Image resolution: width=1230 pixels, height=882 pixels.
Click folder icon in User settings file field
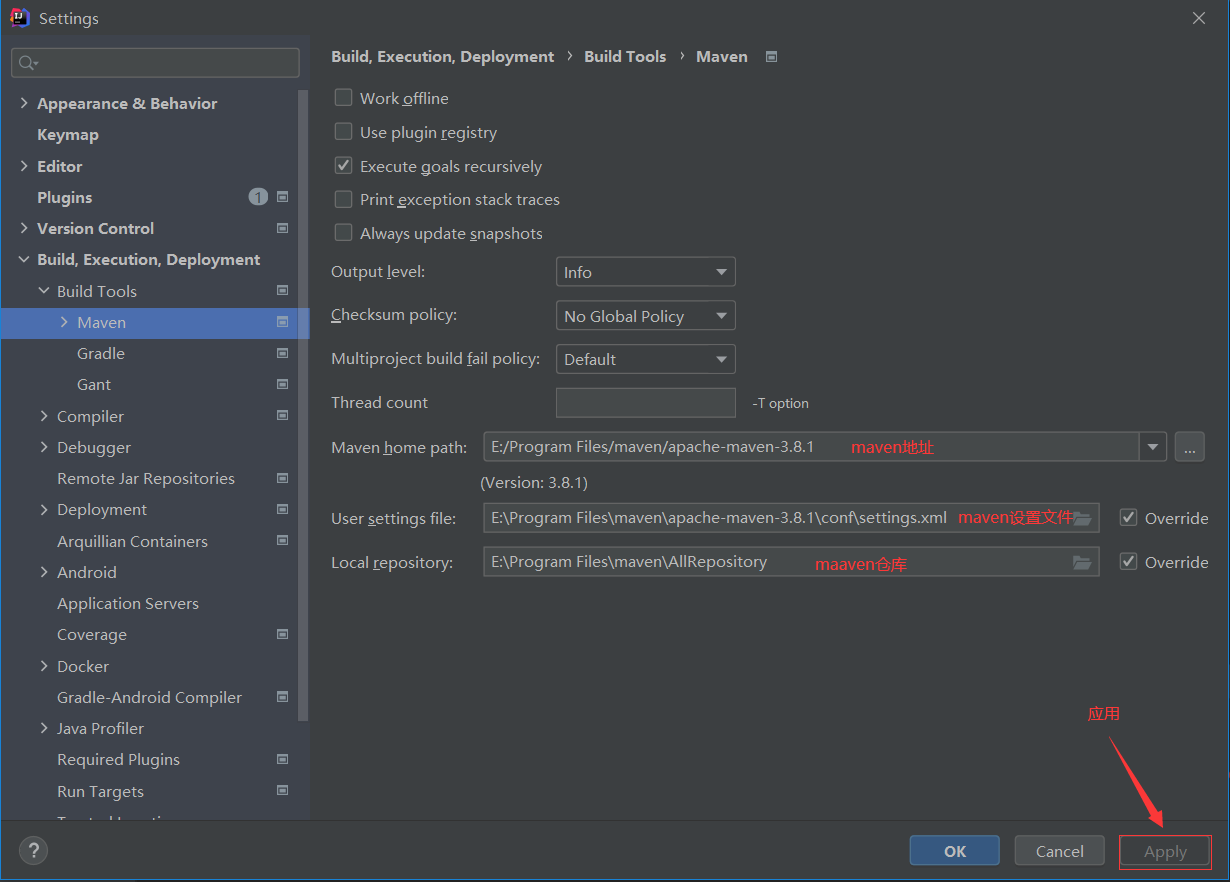click(1082, 518)
